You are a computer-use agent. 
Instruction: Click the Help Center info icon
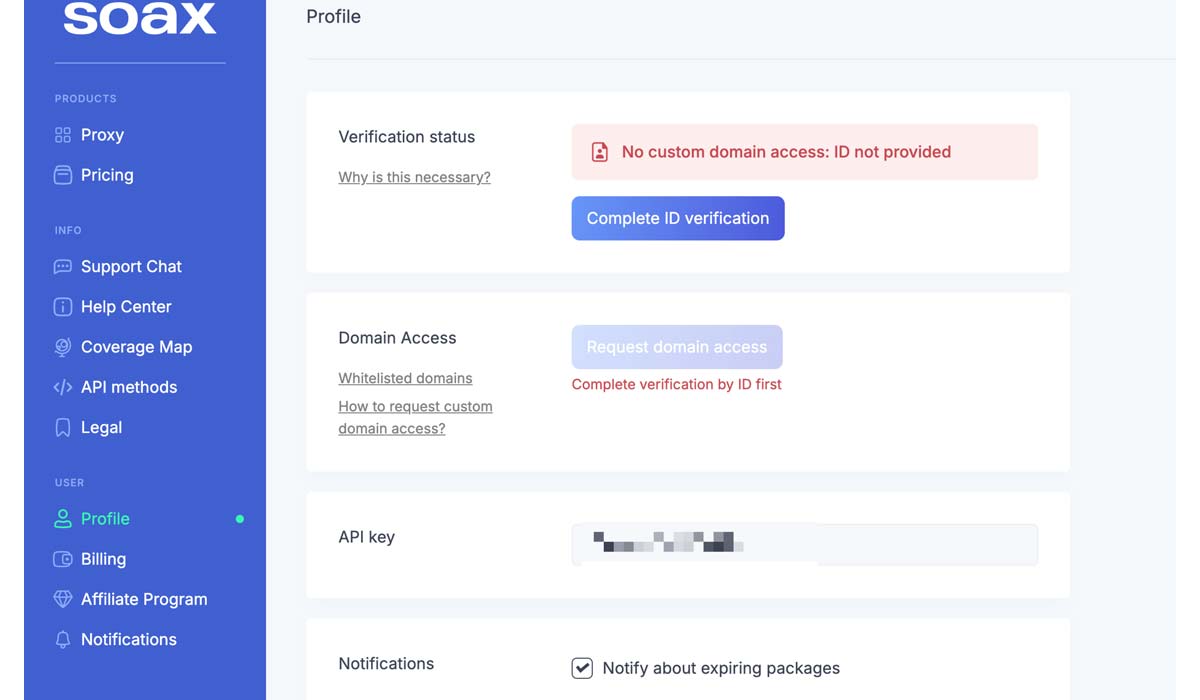point(62,307)
